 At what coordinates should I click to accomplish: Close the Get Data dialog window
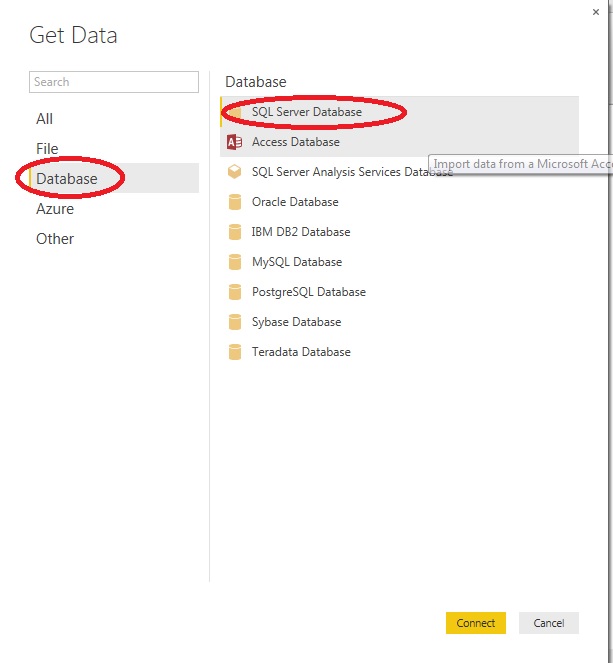[x=597, y=12]
